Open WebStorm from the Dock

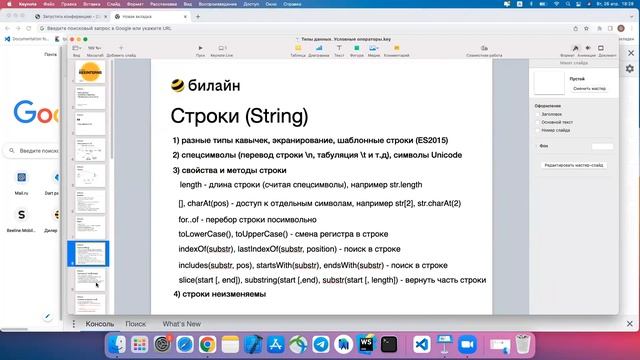point(366,344)
